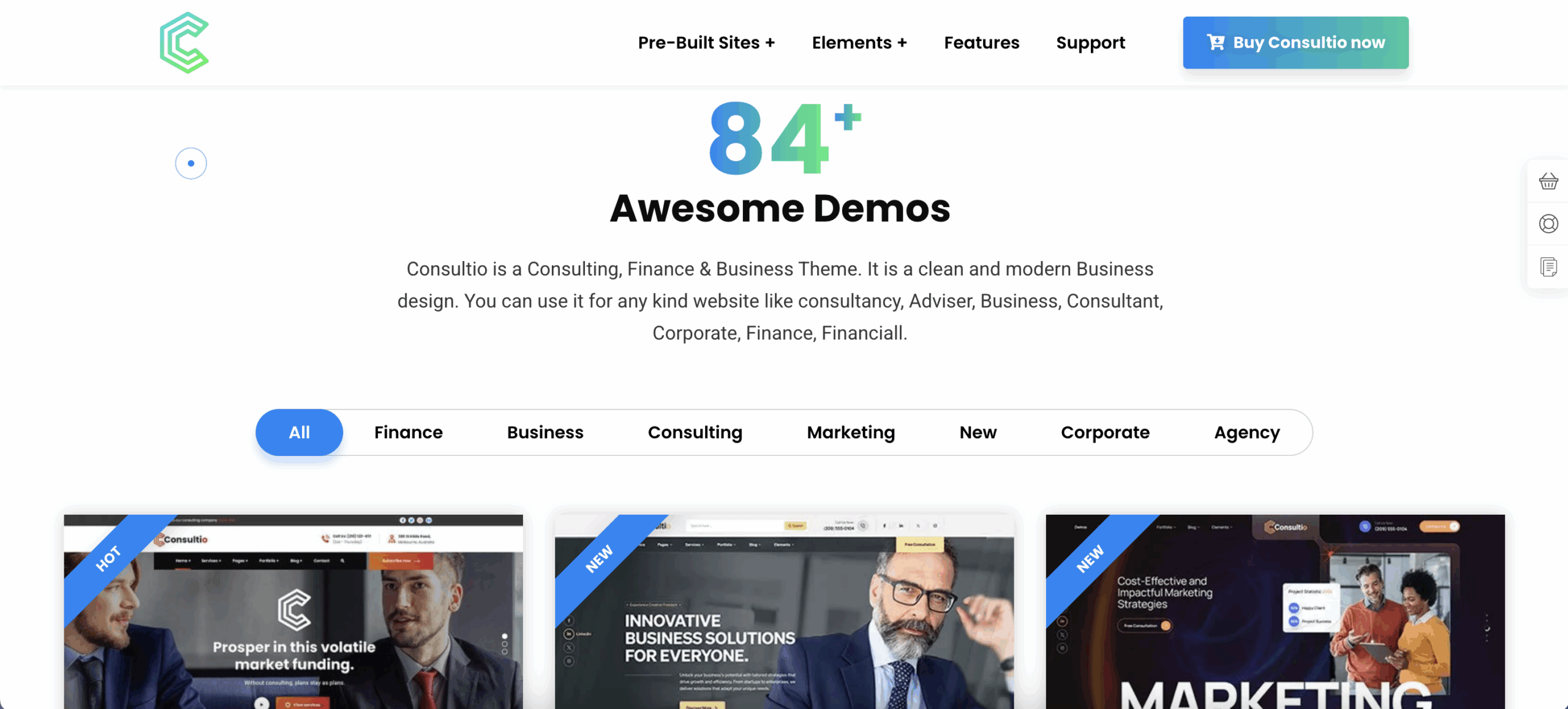The width and height of the screenshot is (1568, 709).
Task: Click the circular dot cursor indicator
Action: [x=191, y=164]
